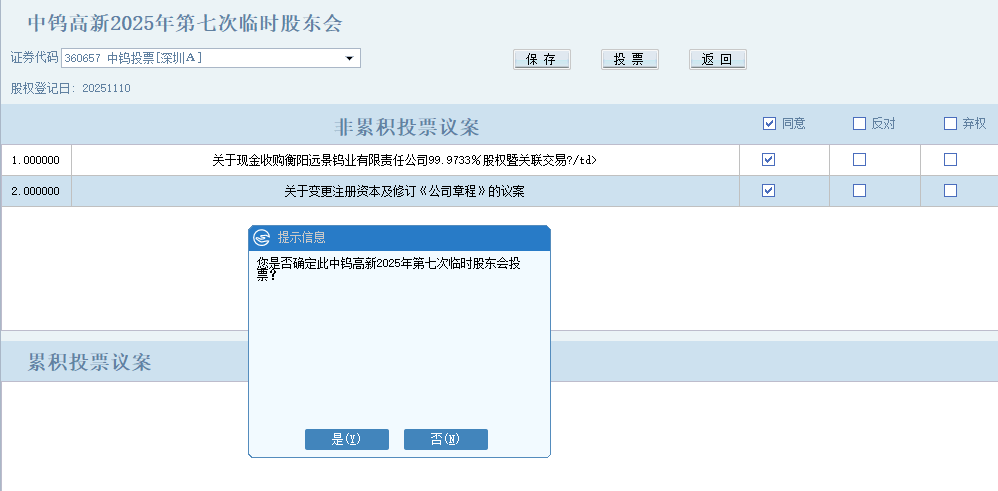Select the 360657 中钨投票 combo box field
Screen dimensions: 998x491
211,58
